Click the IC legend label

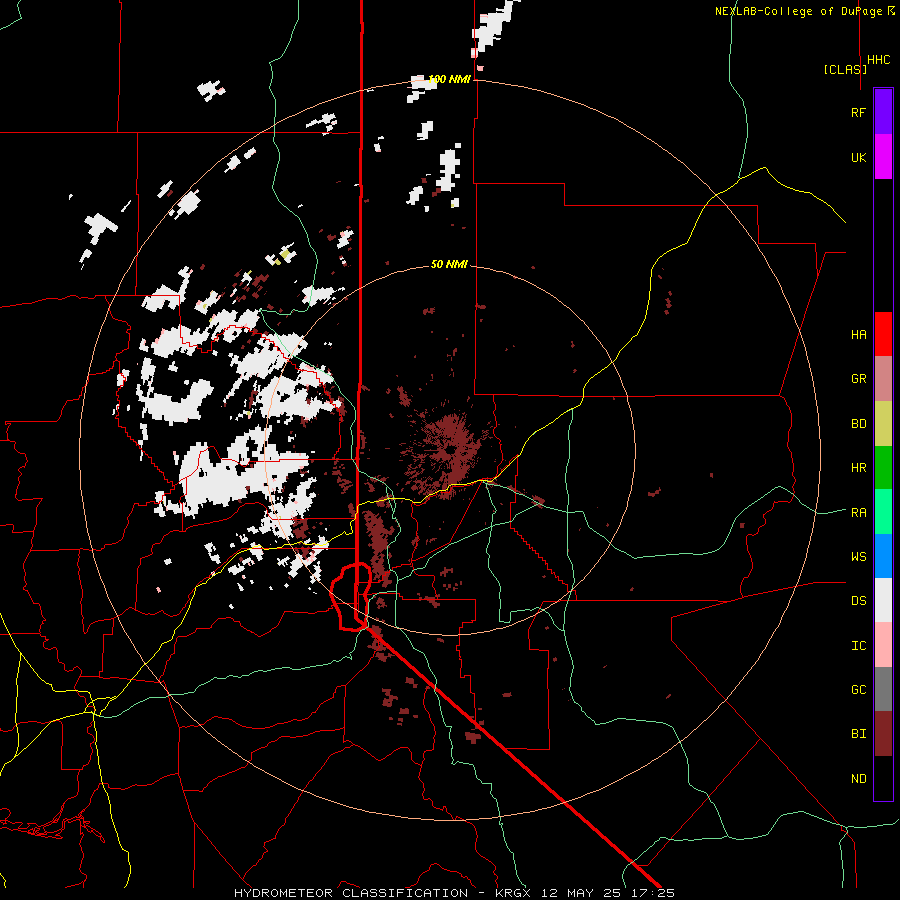pyautogui.click(x=858, y=646)
